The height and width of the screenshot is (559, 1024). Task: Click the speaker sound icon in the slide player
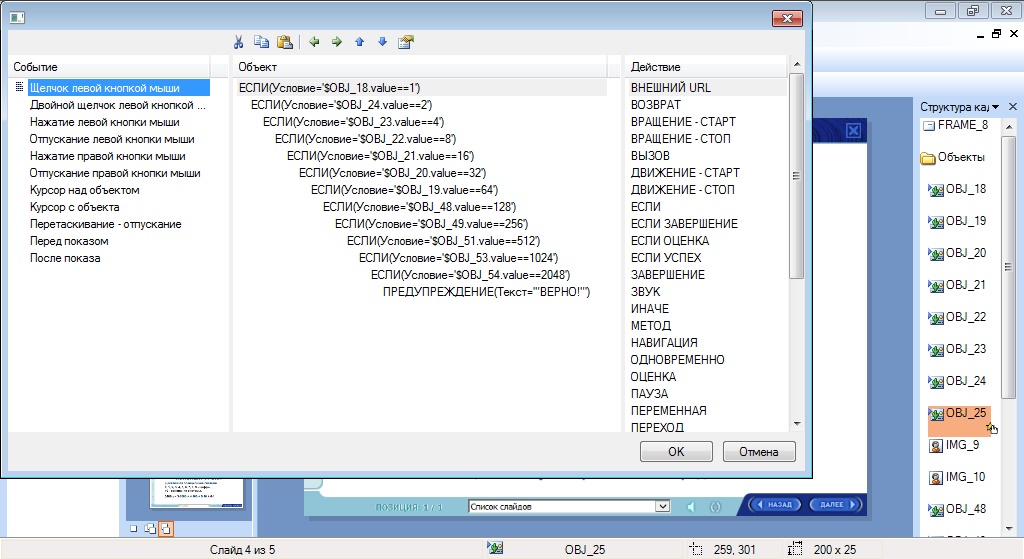click(x=691, y=506)
